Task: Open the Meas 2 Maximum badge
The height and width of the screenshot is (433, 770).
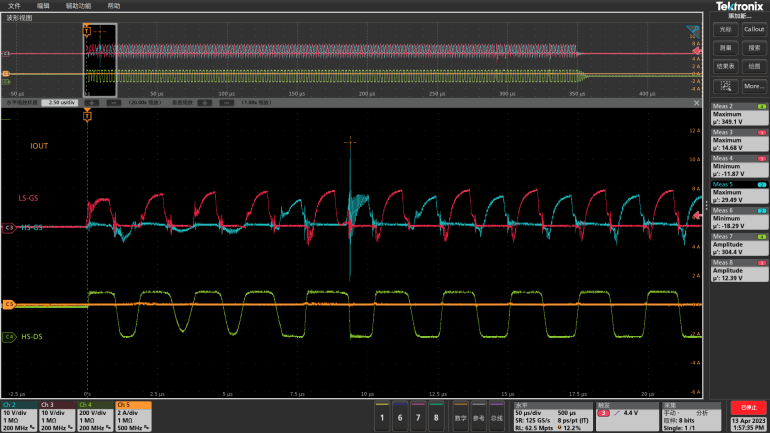Action: [x=738, y=114]
